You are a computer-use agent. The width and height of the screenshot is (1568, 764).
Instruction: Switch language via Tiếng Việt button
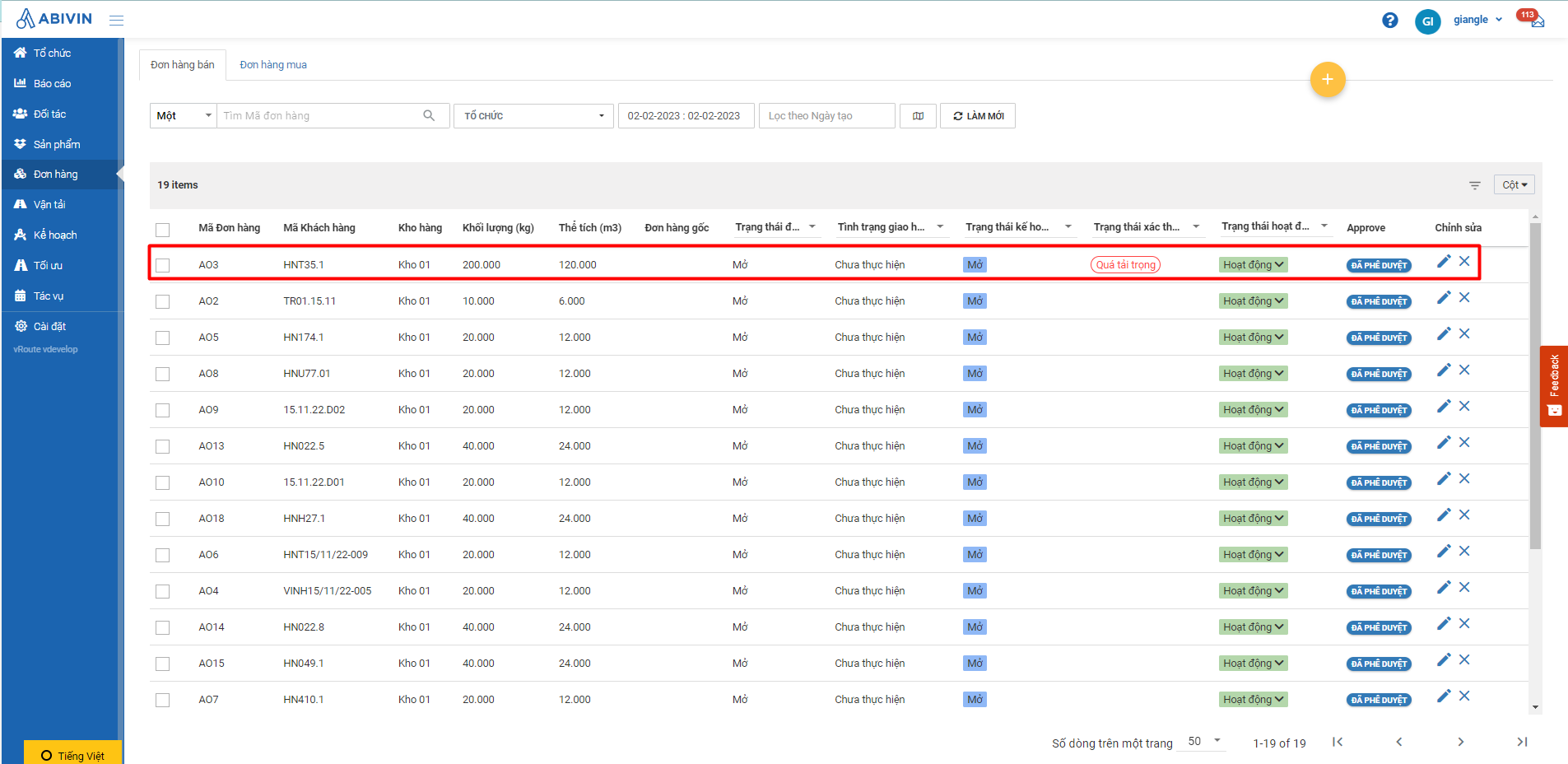click(72, 754)
